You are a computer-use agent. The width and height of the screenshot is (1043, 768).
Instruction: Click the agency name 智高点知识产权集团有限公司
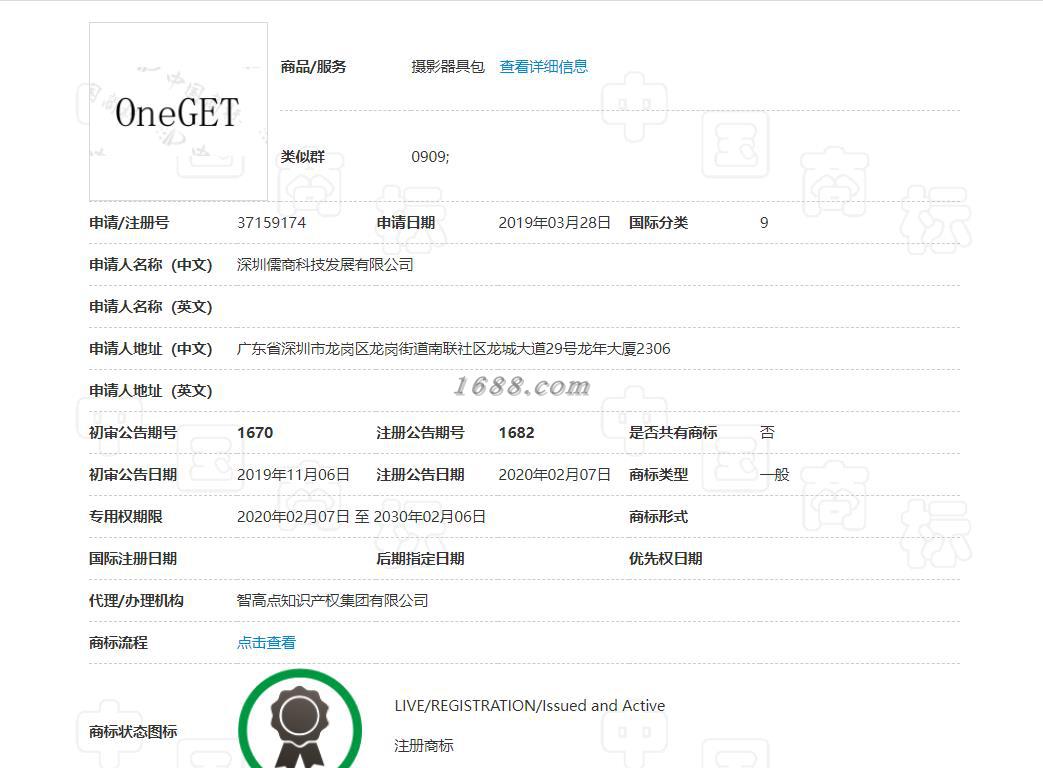click(333, 600)
